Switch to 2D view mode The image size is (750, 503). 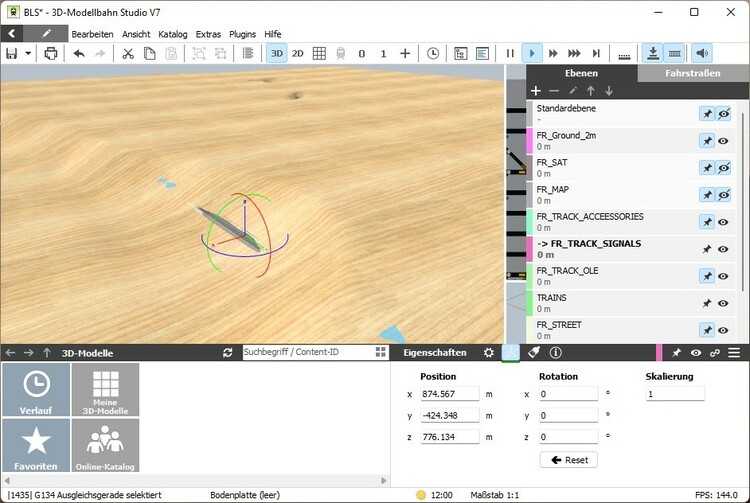[297, 53]
